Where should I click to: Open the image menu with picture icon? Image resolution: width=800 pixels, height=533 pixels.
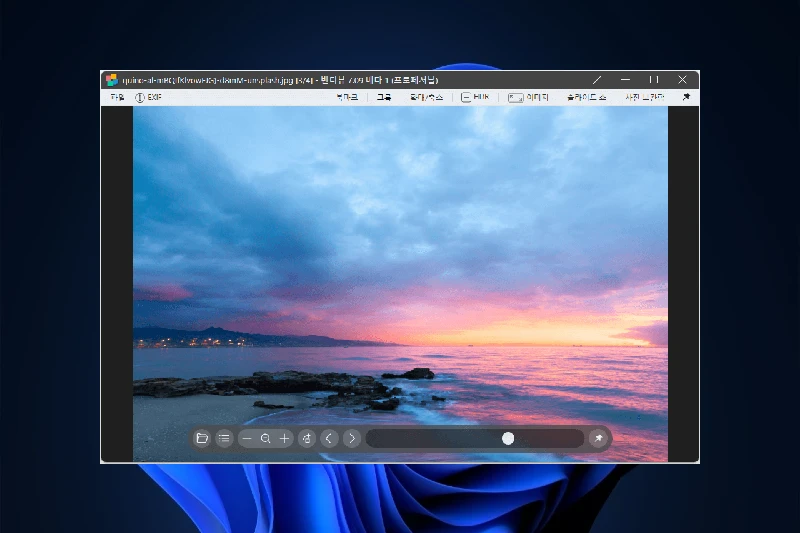(528, 97)
